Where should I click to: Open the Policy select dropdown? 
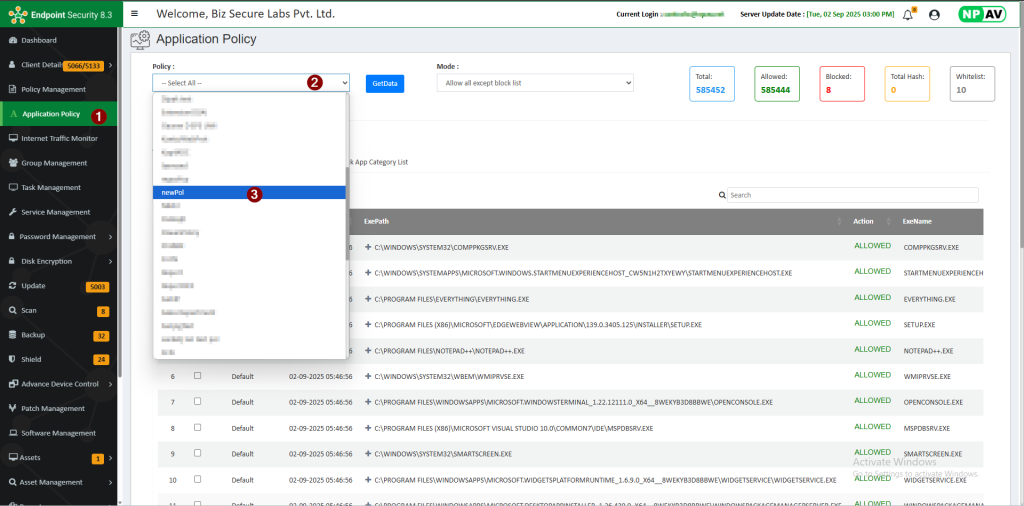(x=251, y=83)
